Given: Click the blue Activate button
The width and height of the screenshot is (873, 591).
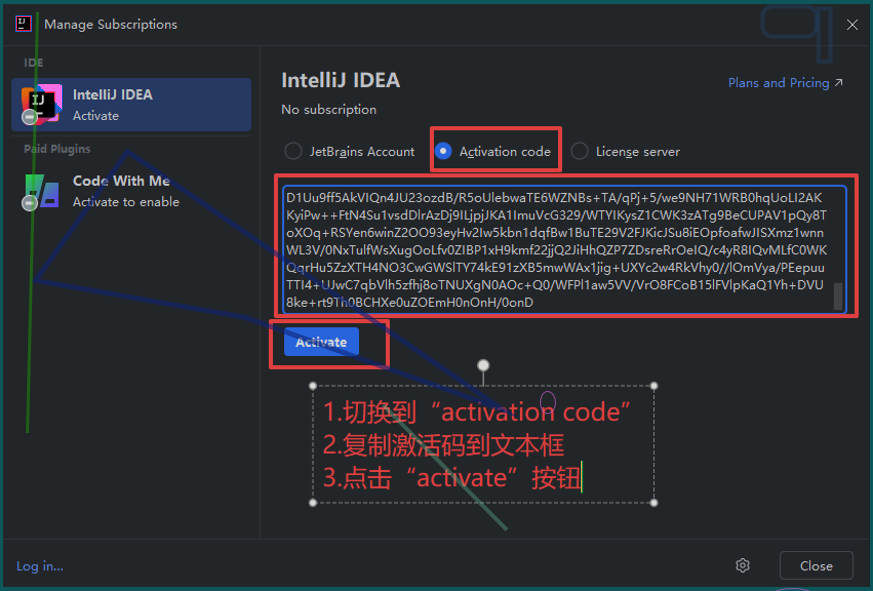Looking at the screenshot, I should (x=321, y=341).
